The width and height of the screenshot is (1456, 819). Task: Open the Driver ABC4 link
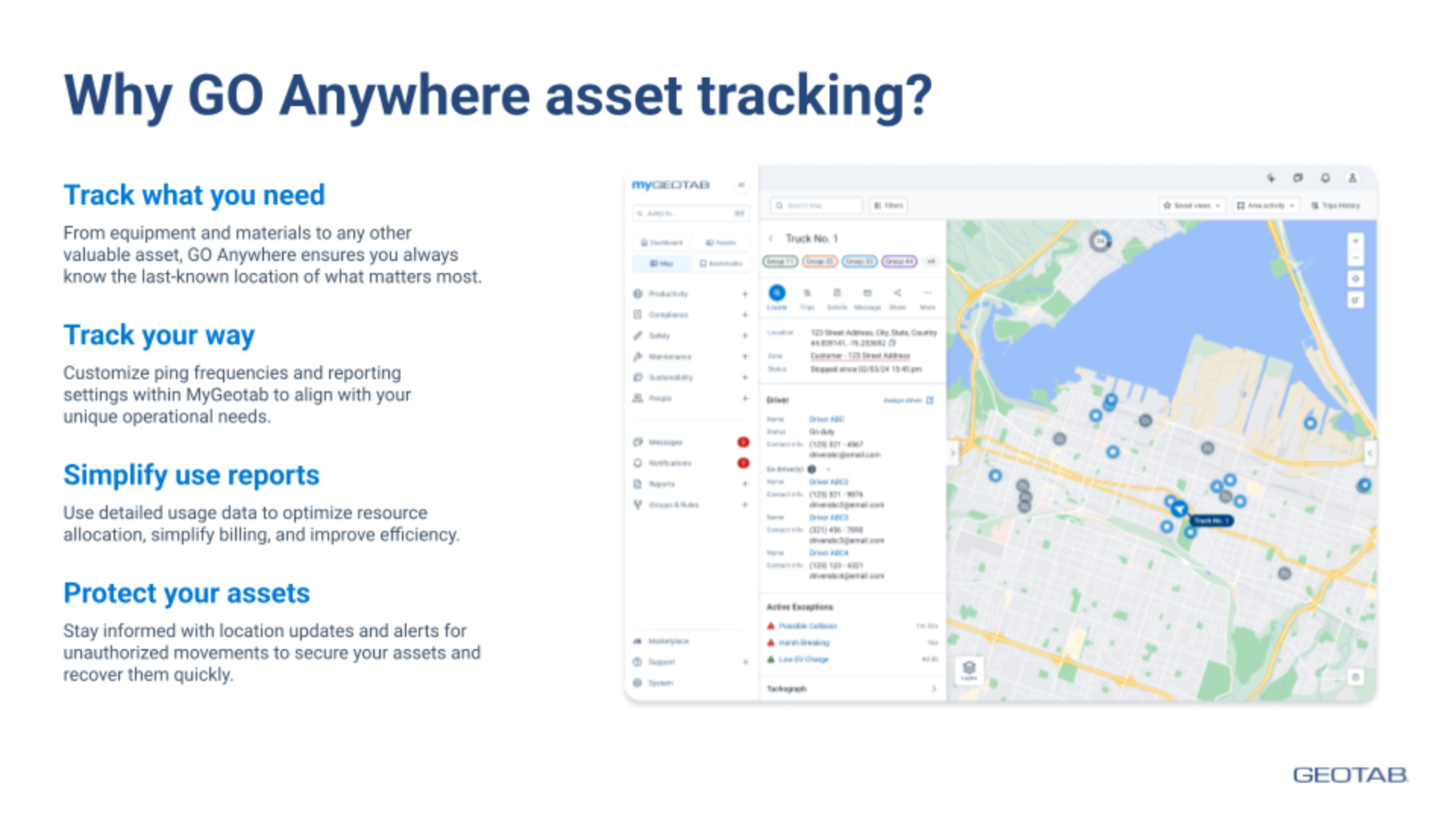pos(828,554)
